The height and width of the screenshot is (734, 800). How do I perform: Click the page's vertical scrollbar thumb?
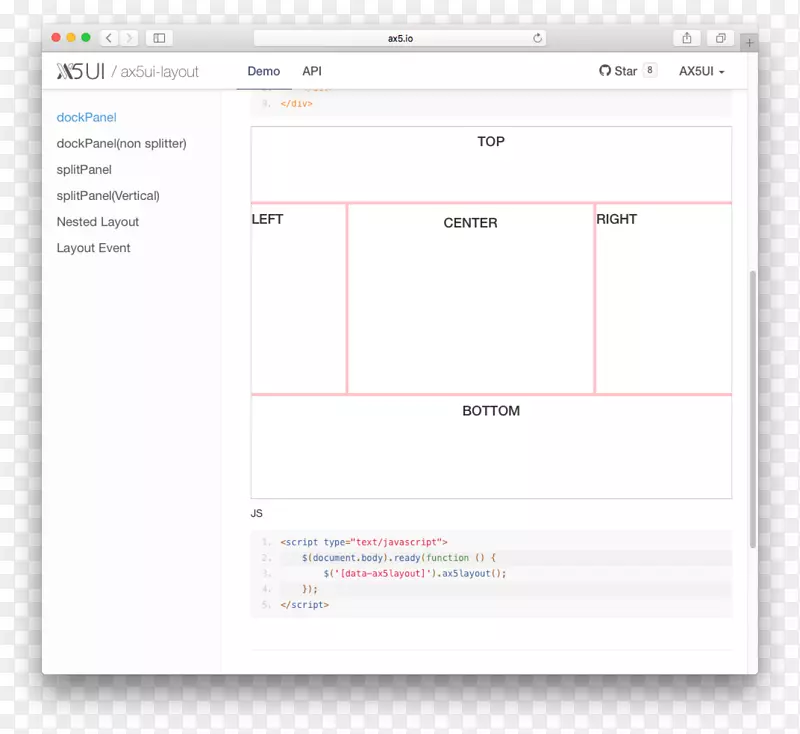pos(753,410)
